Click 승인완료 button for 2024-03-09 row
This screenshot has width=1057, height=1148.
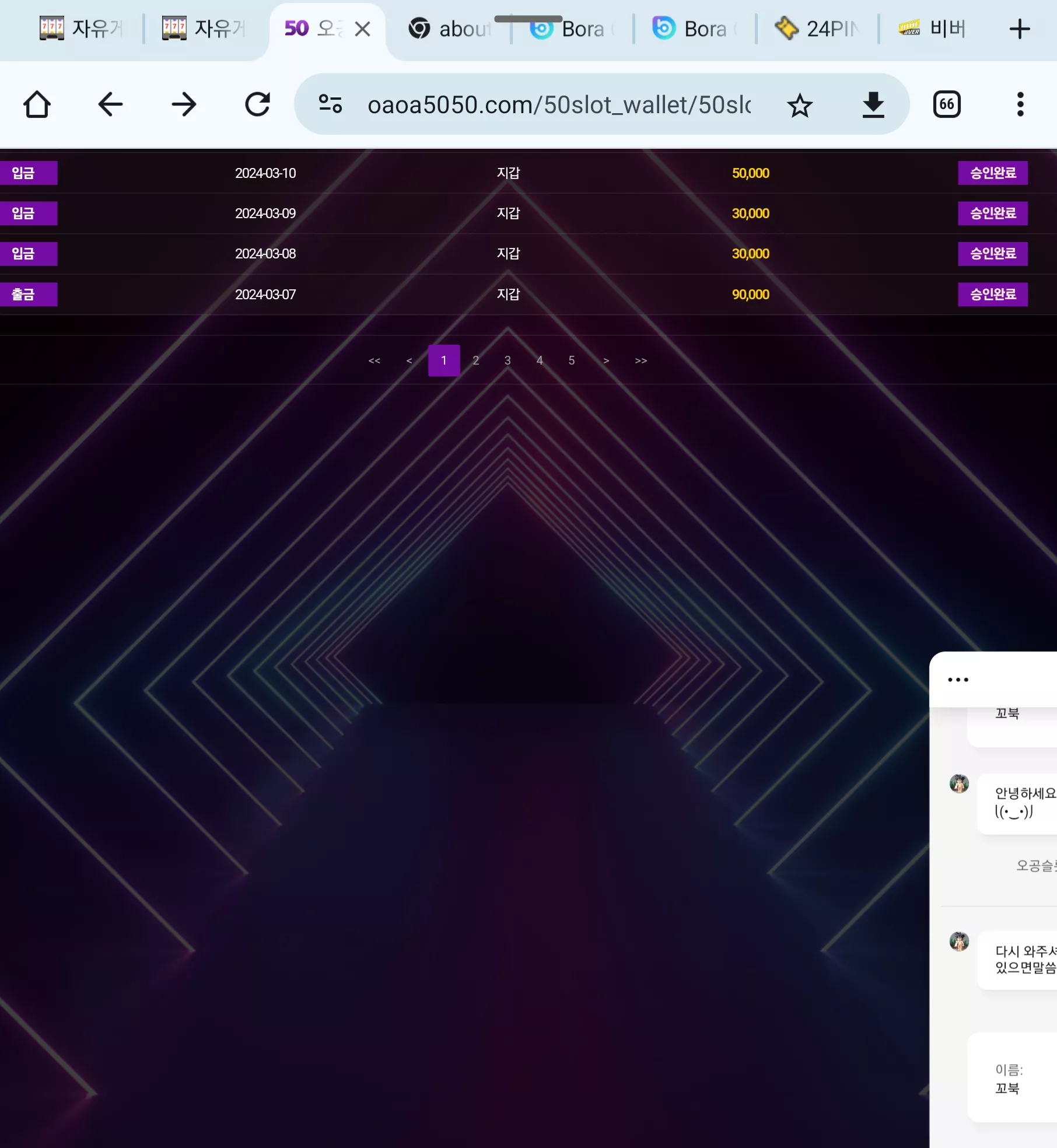[x=993, y=213]
